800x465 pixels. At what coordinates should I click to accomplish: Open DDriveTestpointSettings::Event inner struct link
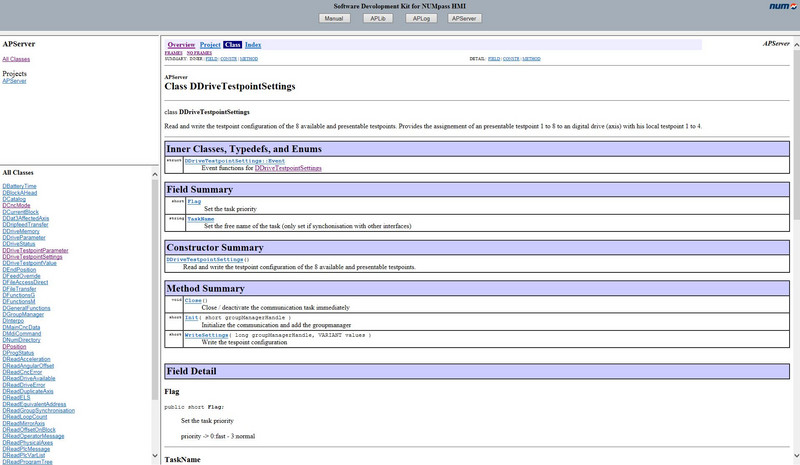click(235, 161)
